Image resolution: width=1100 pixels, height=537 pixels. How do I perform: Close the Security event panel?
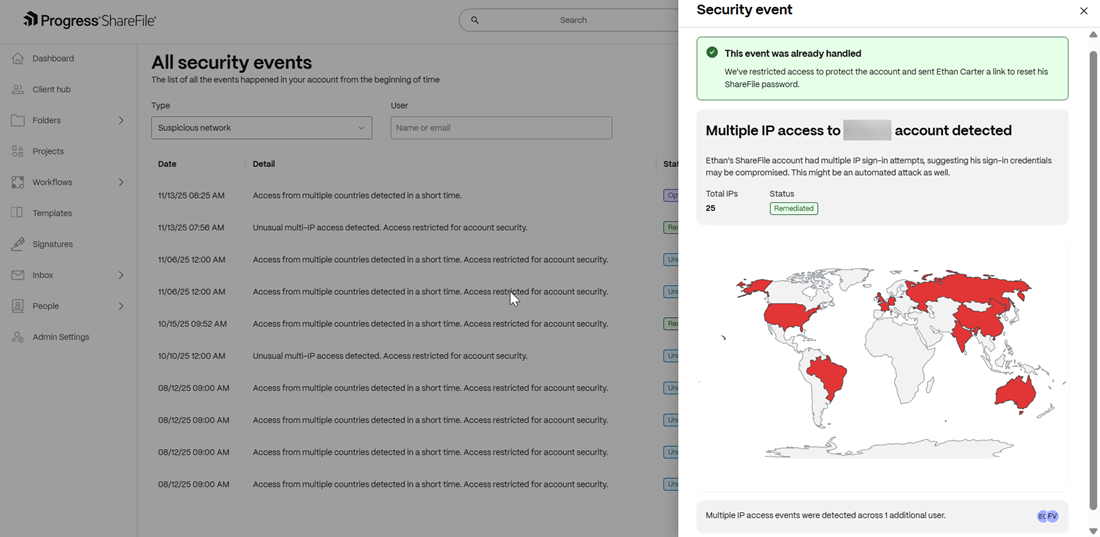pos(1084,11)
